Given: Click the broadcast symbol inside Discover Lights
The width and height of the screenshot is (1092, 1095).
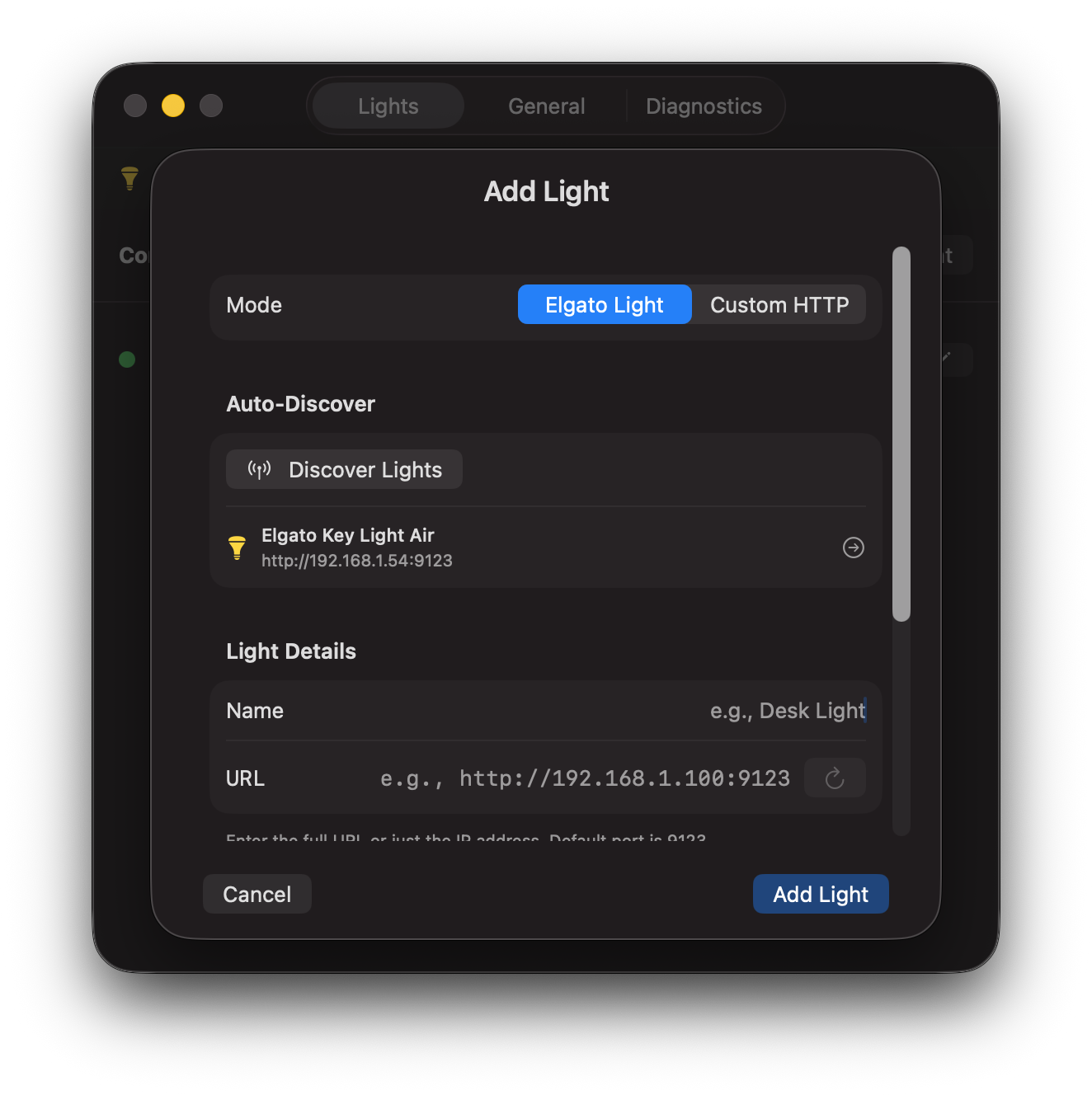Looking at the screenshot, I should (x=257, y=469).
